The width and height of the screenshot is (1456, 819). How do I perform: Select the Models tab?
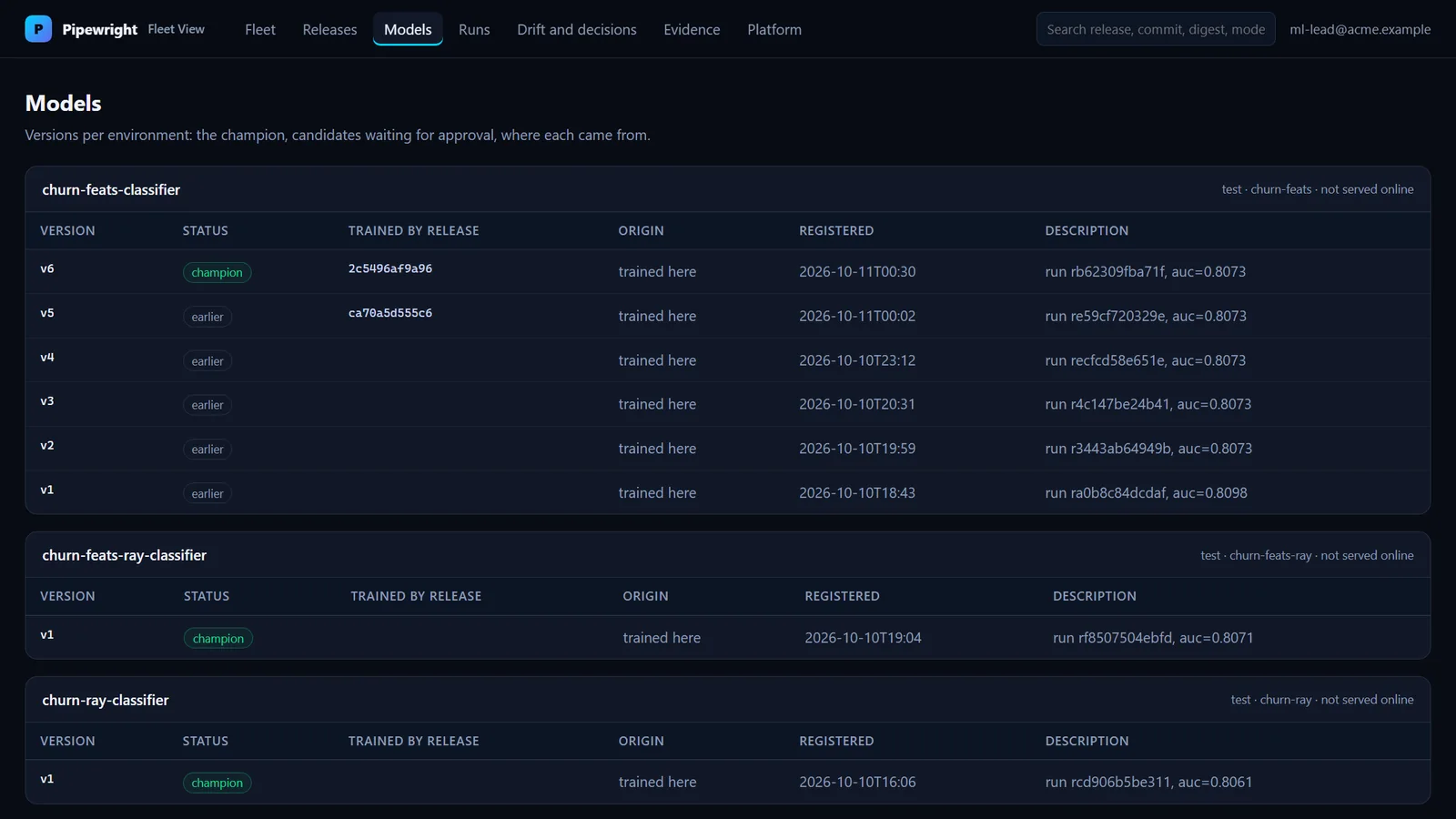pos(408,29)
